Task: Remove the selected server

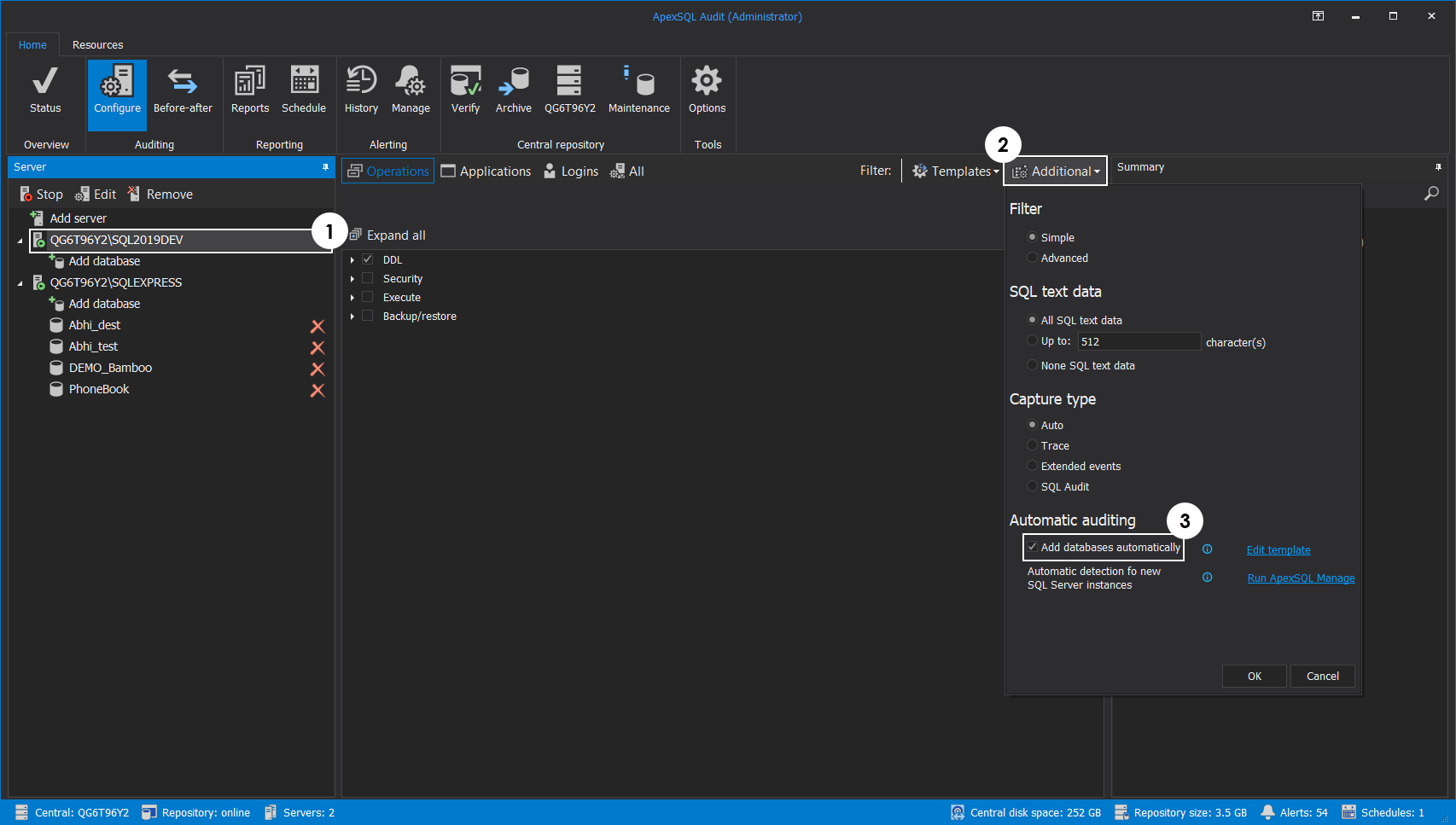Action: point(160,195)
